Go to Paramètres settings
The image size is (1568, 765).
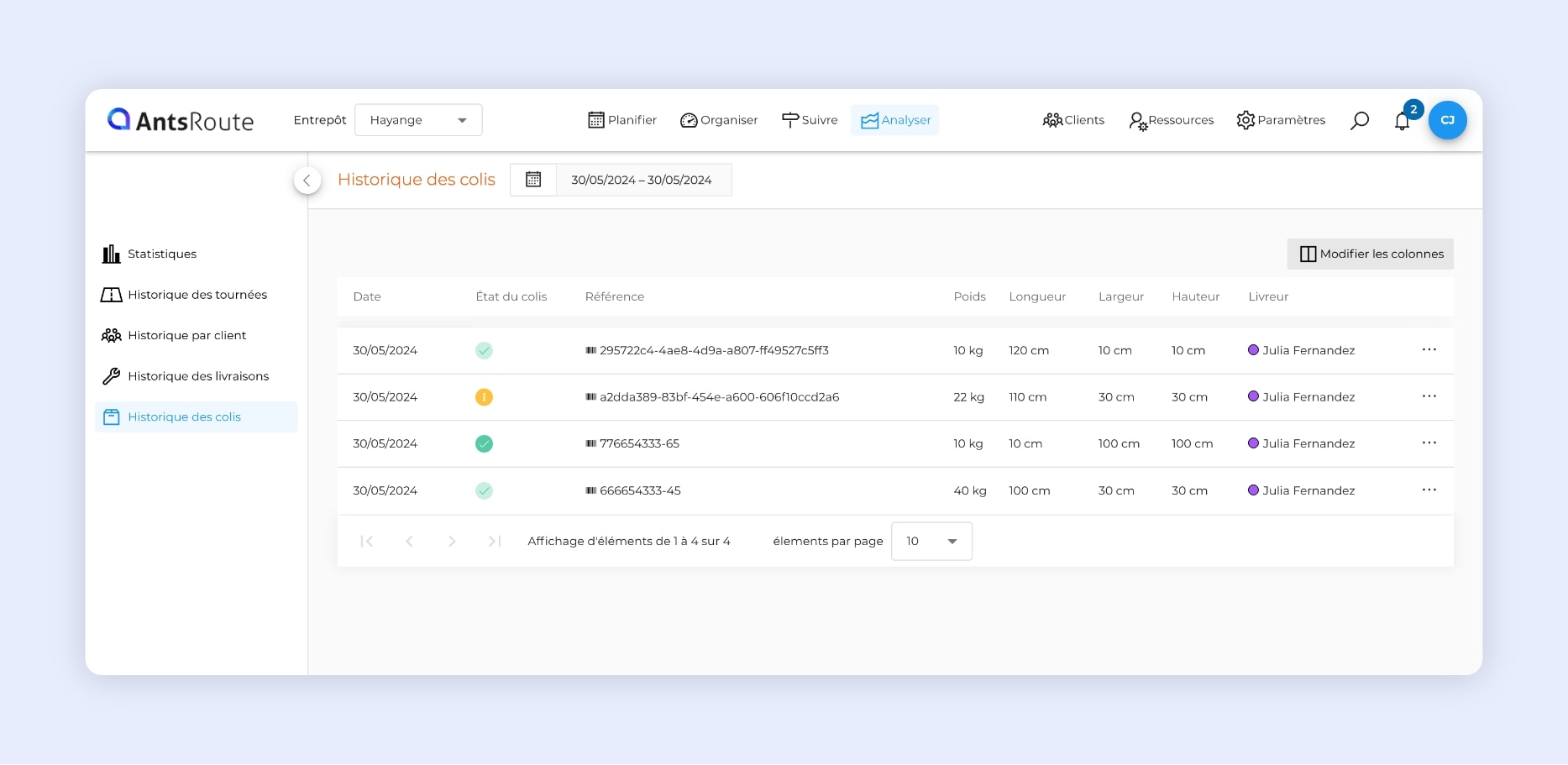pyautogui.click(x=1281, y=120)
